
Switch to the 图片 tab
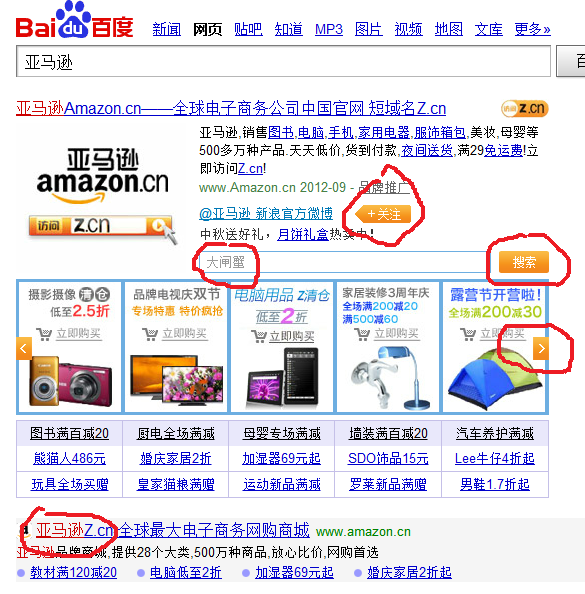pos(368,29)
